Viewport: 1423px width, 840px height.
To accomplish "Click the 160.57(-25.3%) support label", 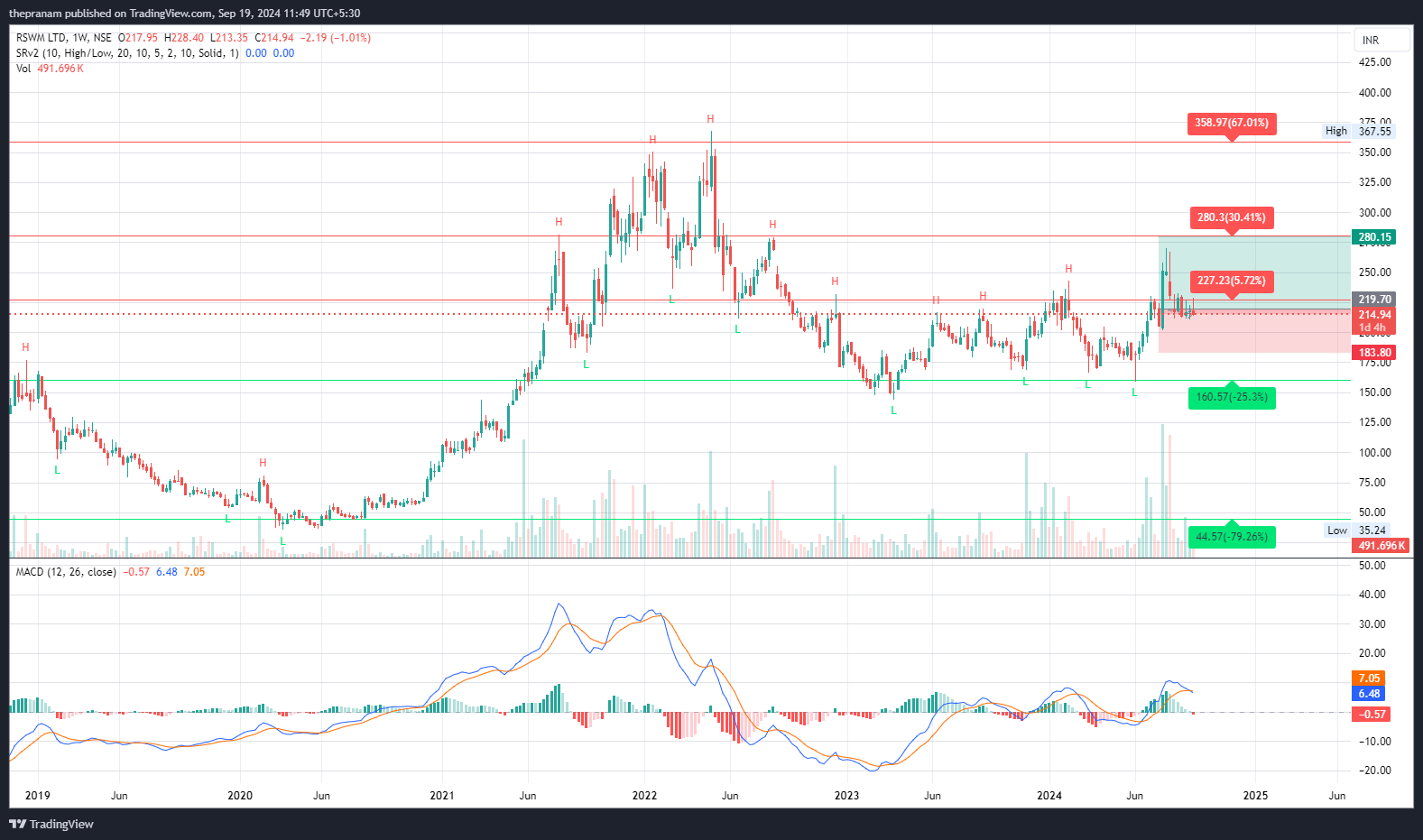I will click(x=1232, y=397).
